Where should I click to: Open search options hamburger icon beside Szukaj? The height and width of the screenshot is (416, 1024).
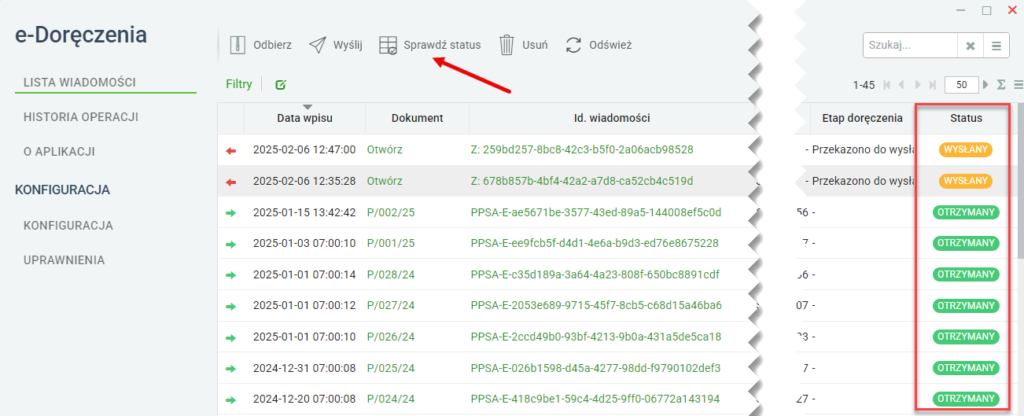pyautogui.click(x=996, y=46)
